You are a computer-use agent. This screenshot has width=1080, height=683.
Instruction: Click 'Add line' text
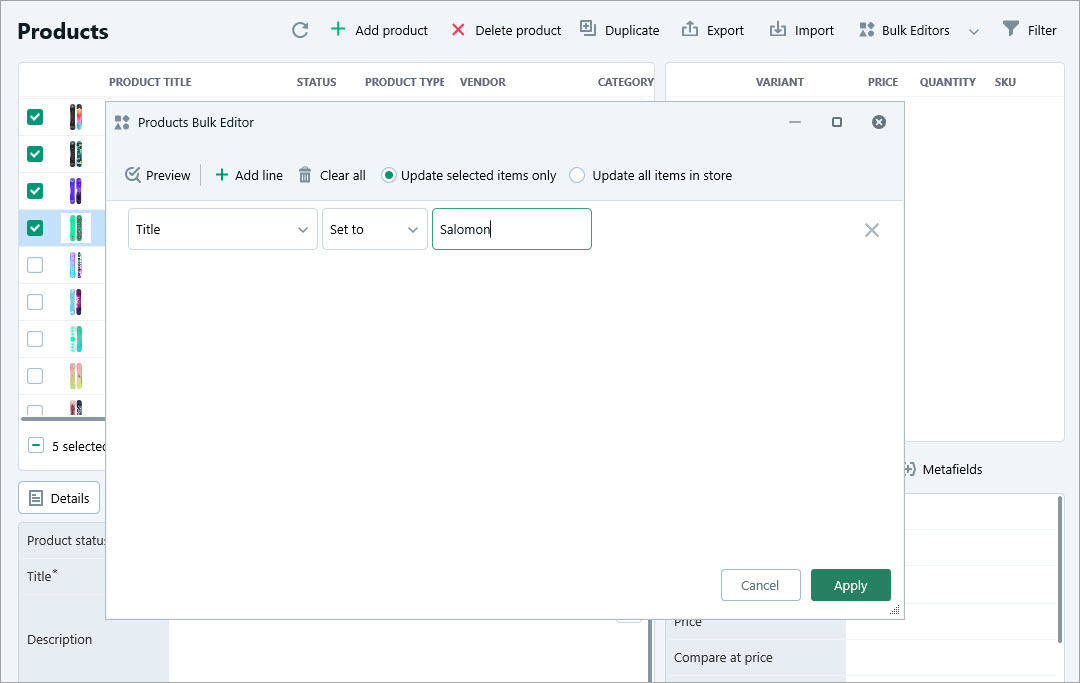pyautogui.click(x=259, y=176)
